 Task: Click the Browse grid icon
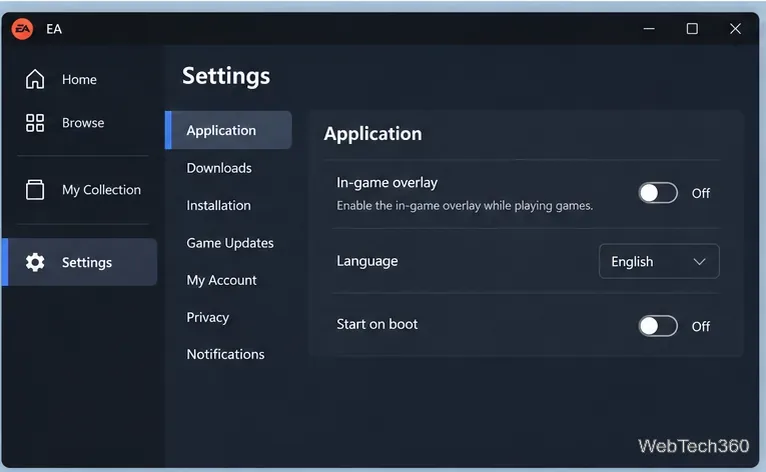pos(35,123)
